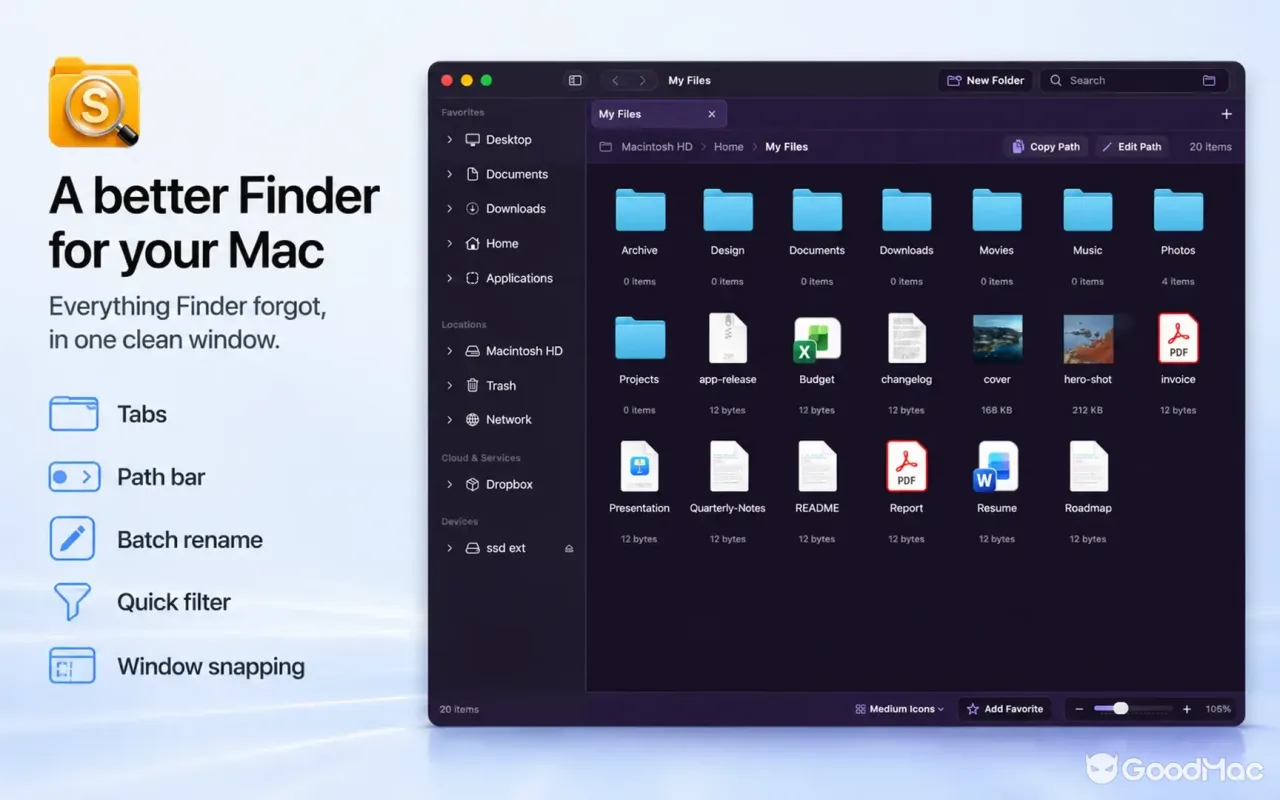This screenshot has width=1280, height=800.
Task: Navigate to Home in path bar
Action: click(x=728, y=147)
